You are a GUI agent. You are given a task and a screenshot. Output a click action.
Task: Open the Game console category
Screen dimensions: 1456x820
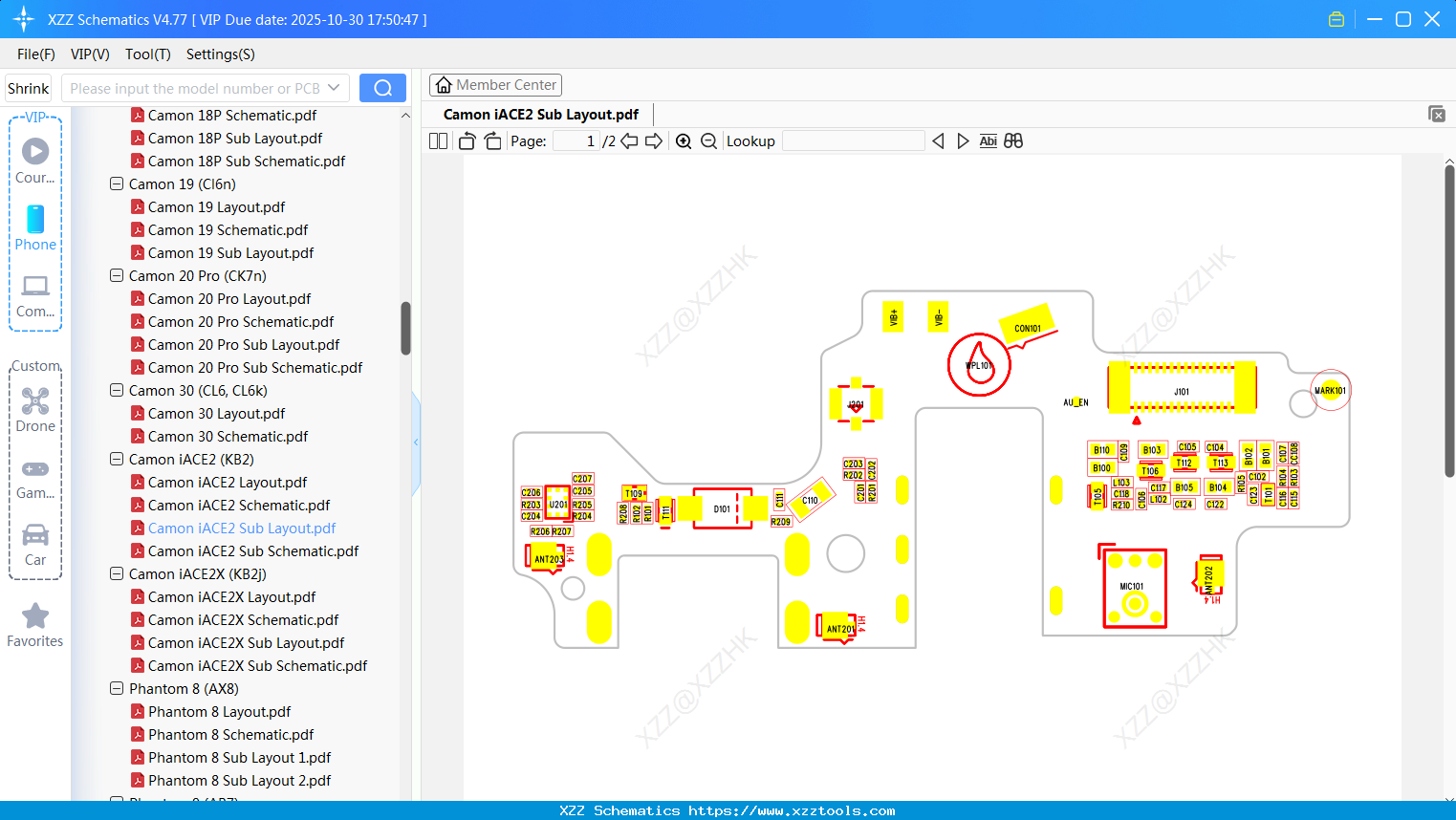click(x=35, y=478)
